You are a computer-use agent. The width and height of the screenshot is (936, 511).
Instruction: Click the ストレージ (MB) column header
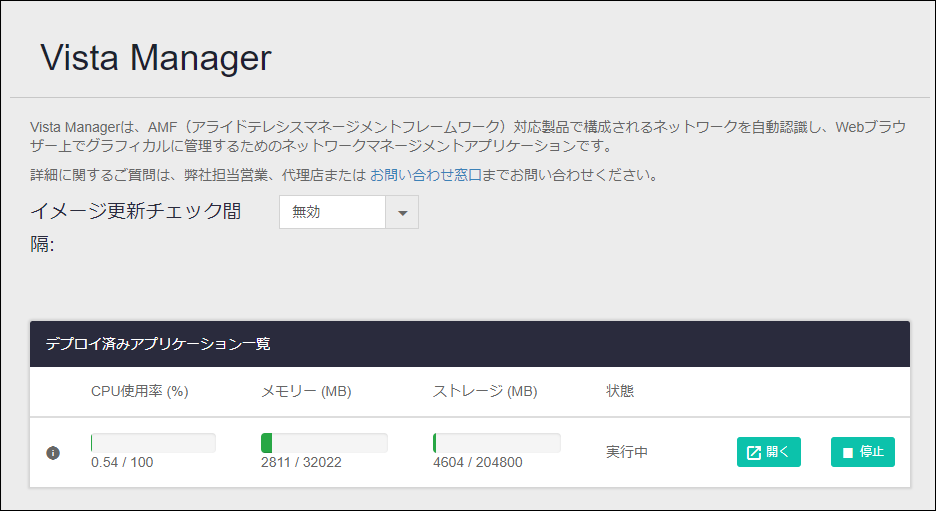click(x=485, y=391)
